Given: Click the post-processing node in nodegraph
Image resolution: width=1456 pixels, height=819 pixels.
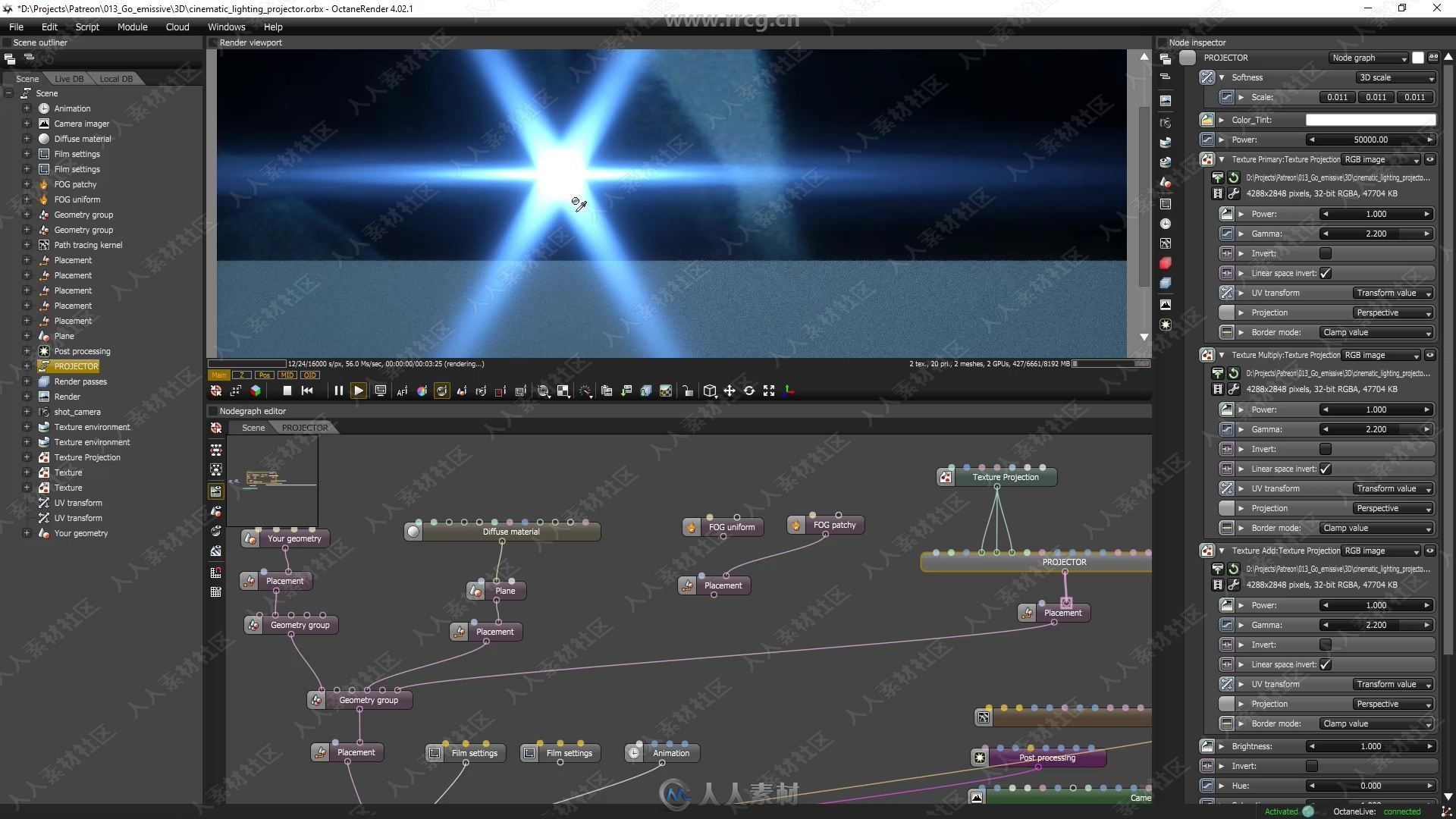Looking at the screenshot, I should click(x=1046, y=757).
